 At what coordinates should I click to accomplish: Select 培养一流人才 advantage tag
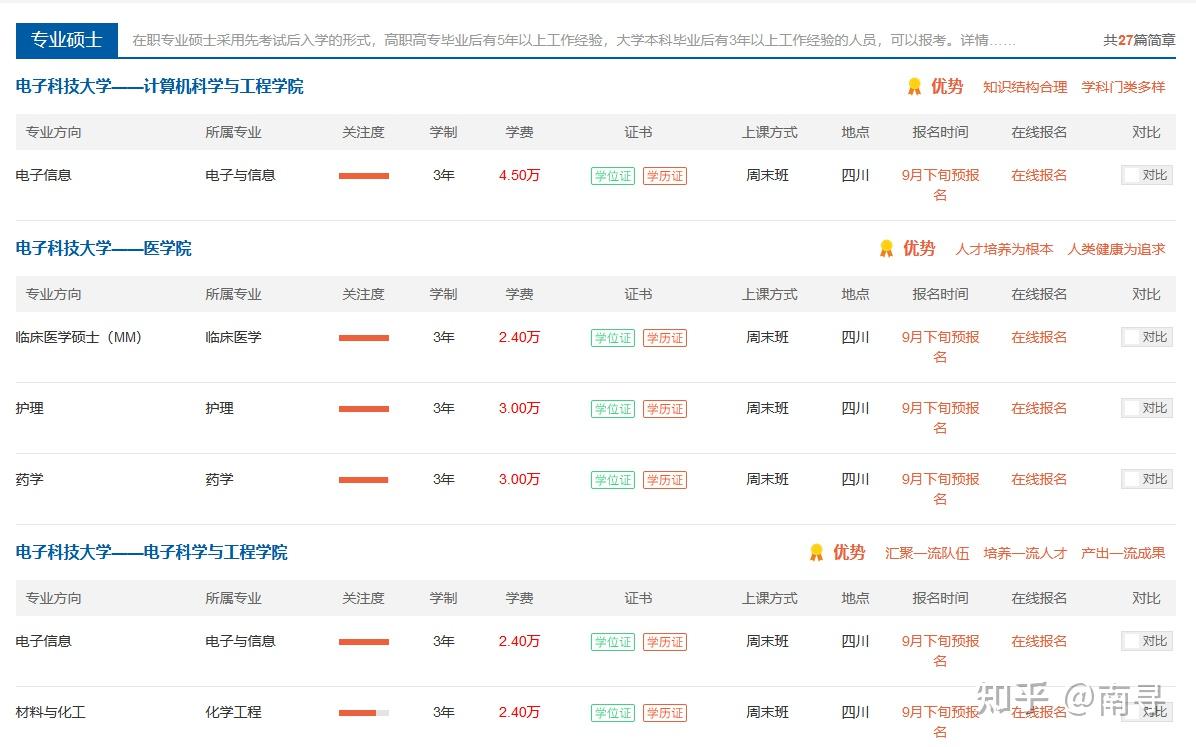click(x=1024, y=552)
